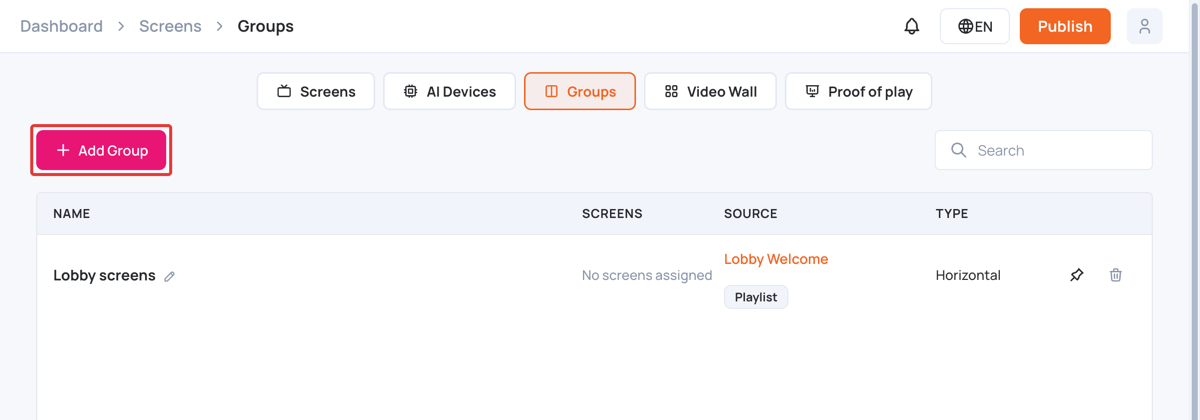Click the NAME column header
The image size is (1200, 420).
pos(71,213)
